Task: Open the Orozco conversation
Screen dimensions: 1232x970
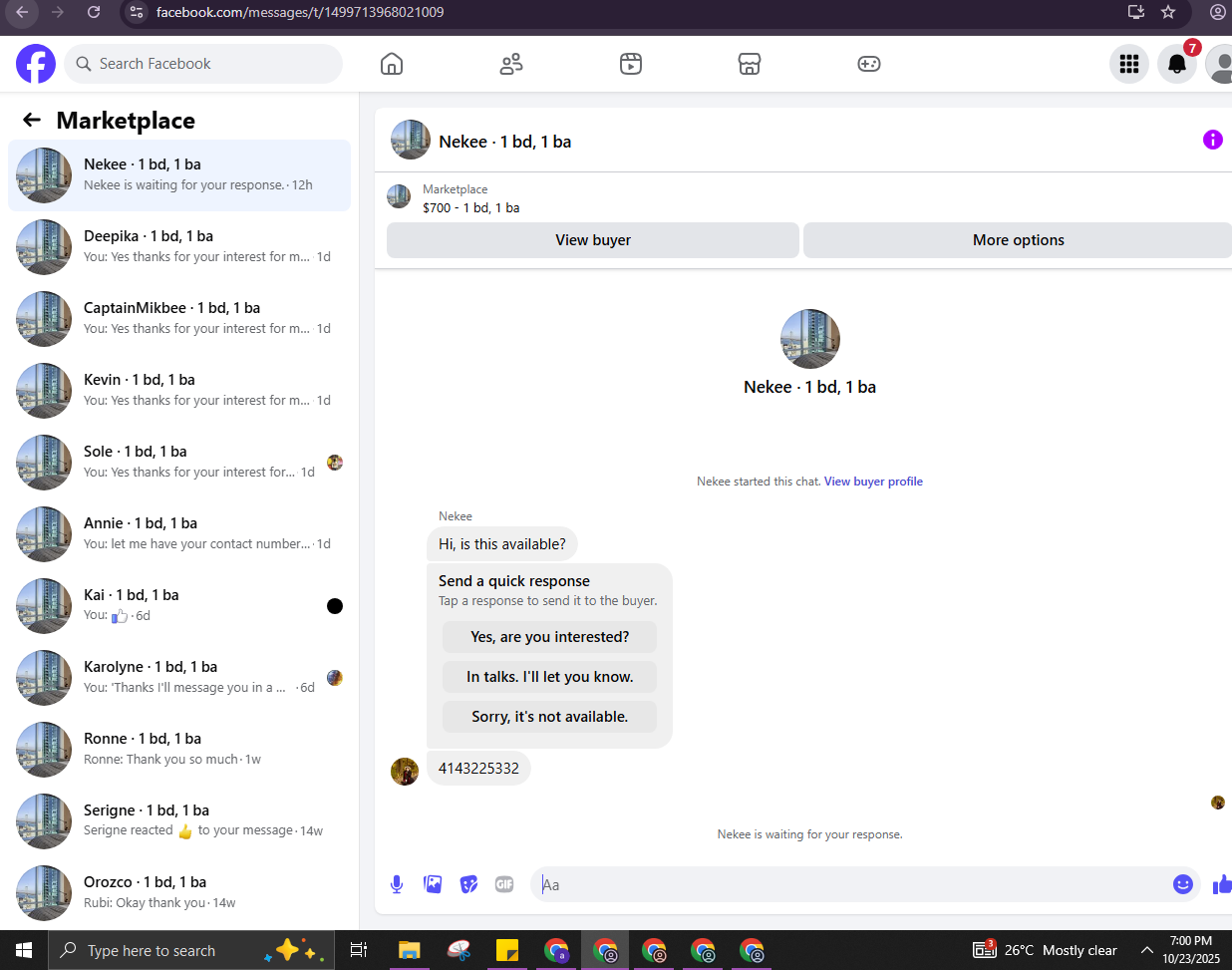Action: point(179,893)
